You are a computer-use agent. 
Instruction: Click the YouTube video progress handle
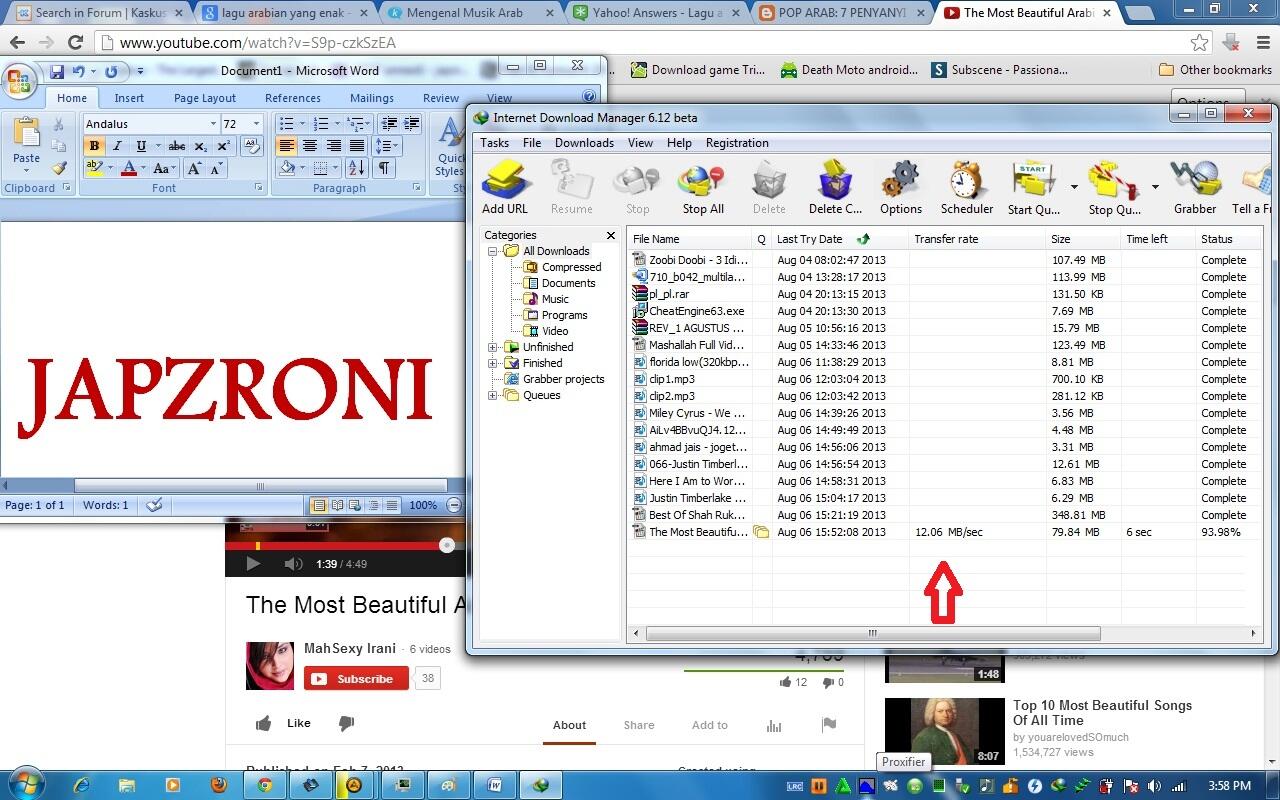[447, 545]
